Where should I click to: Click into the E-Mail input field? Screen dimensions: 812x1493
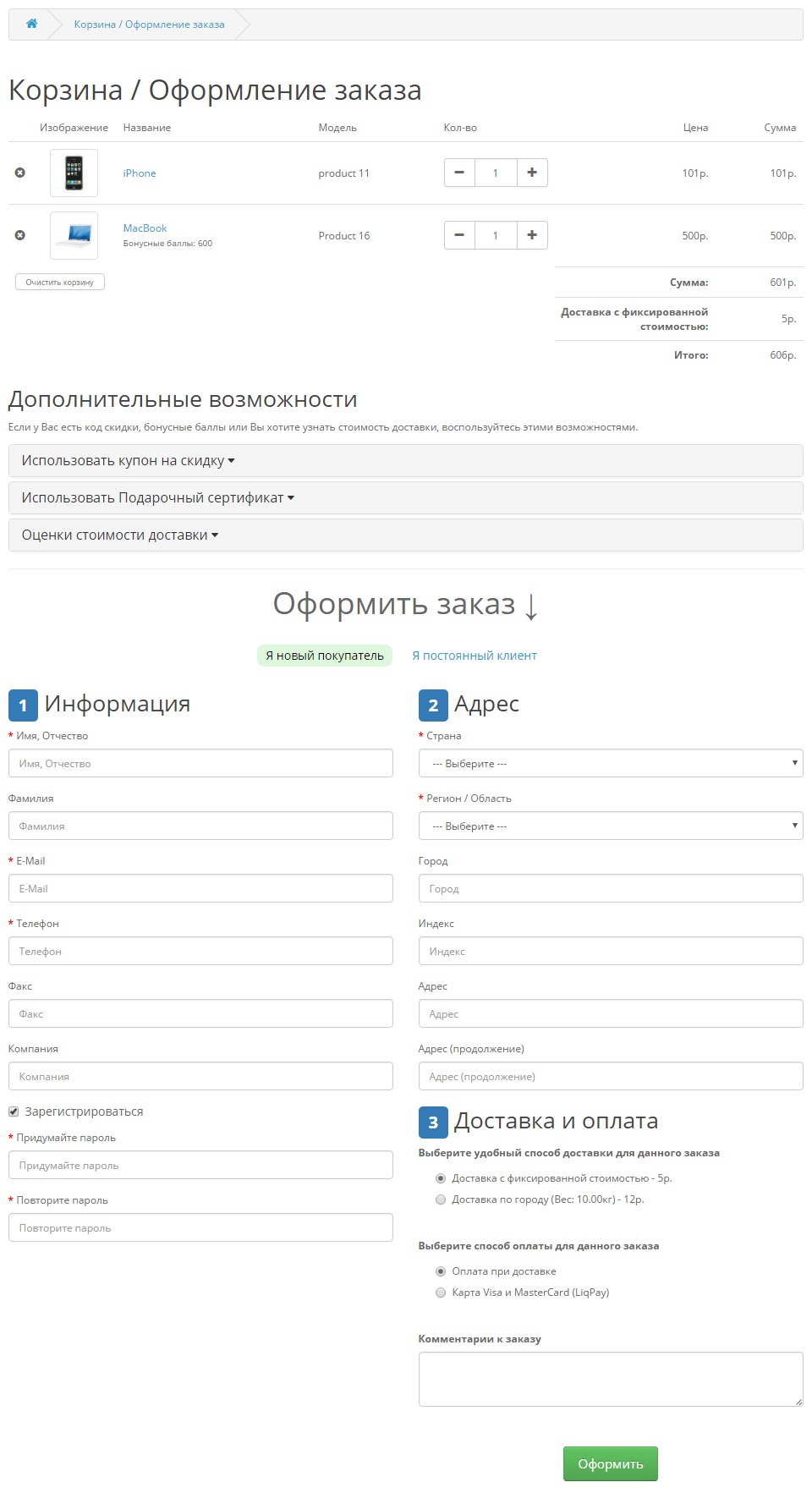tap(200, 888)
